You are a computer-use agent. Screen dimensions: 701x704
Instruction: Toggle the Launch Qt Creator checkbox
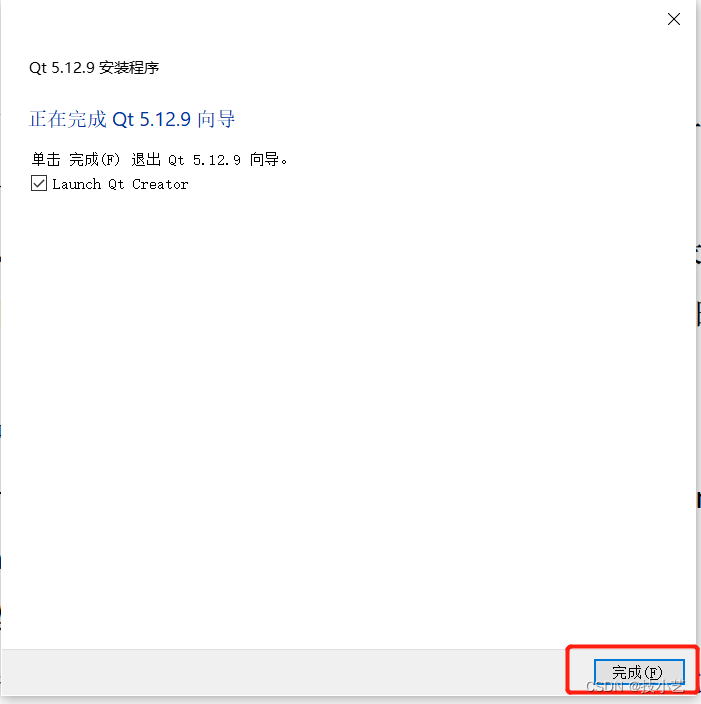[39, 183]
